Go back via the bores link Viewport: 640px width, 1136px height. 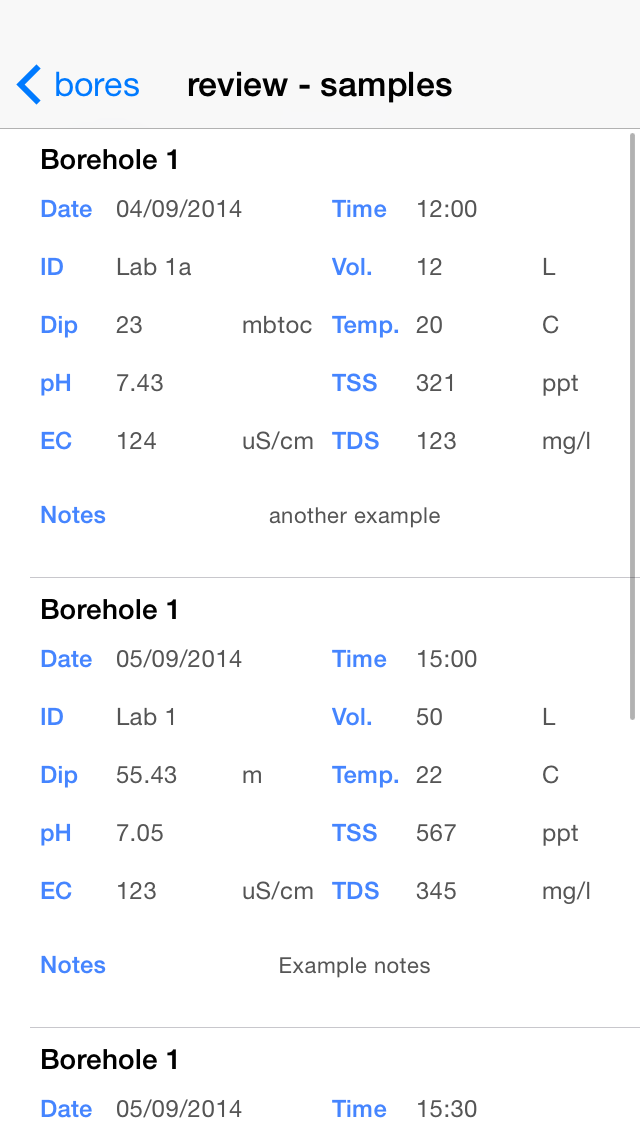(x=97, y=85)
